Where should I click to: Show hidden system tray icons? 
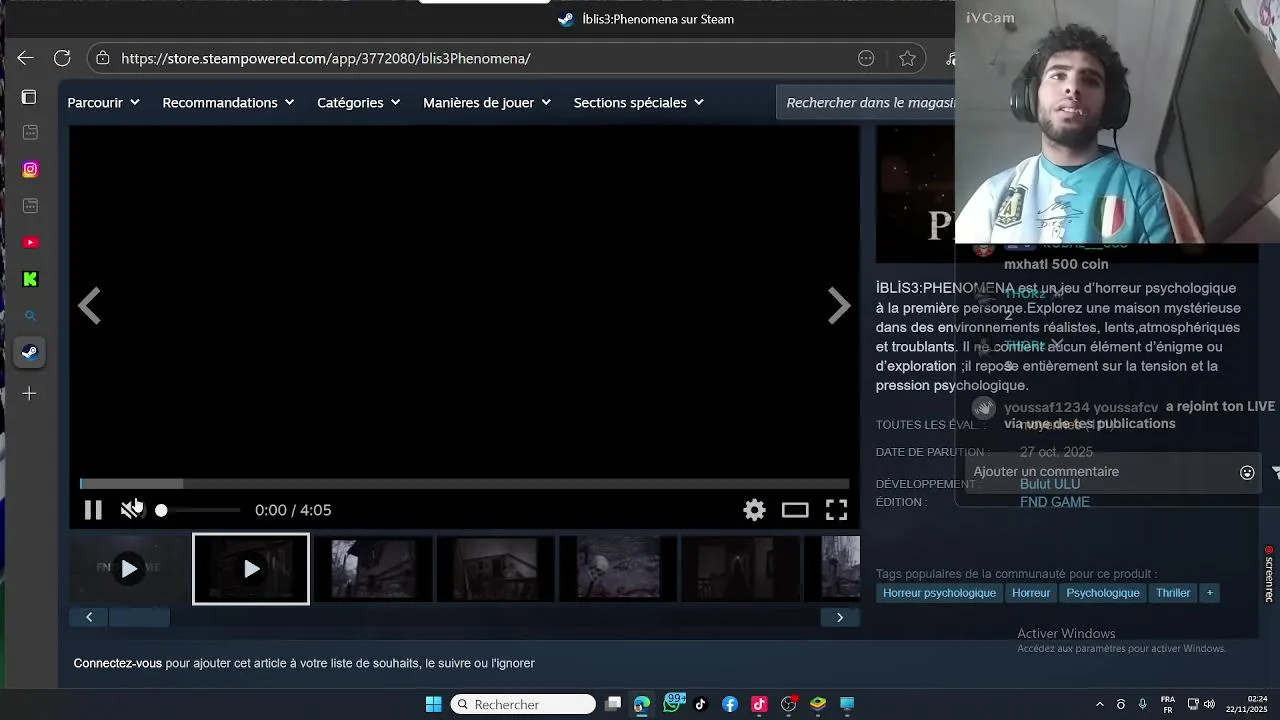coord(1100,704)
